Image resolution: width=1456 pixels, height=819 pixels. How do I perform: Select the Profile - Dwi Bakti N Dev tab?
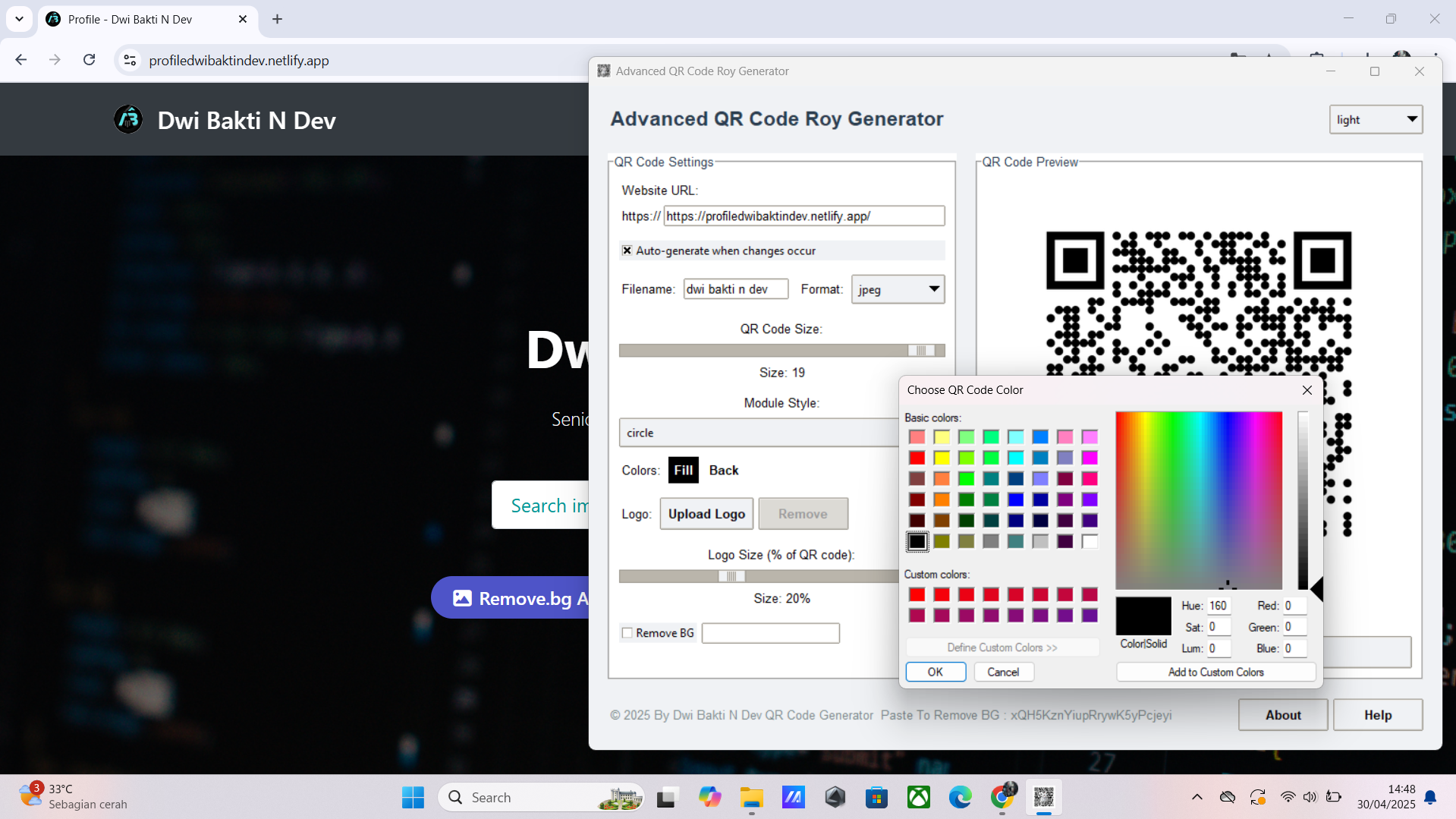coord(147,19)
